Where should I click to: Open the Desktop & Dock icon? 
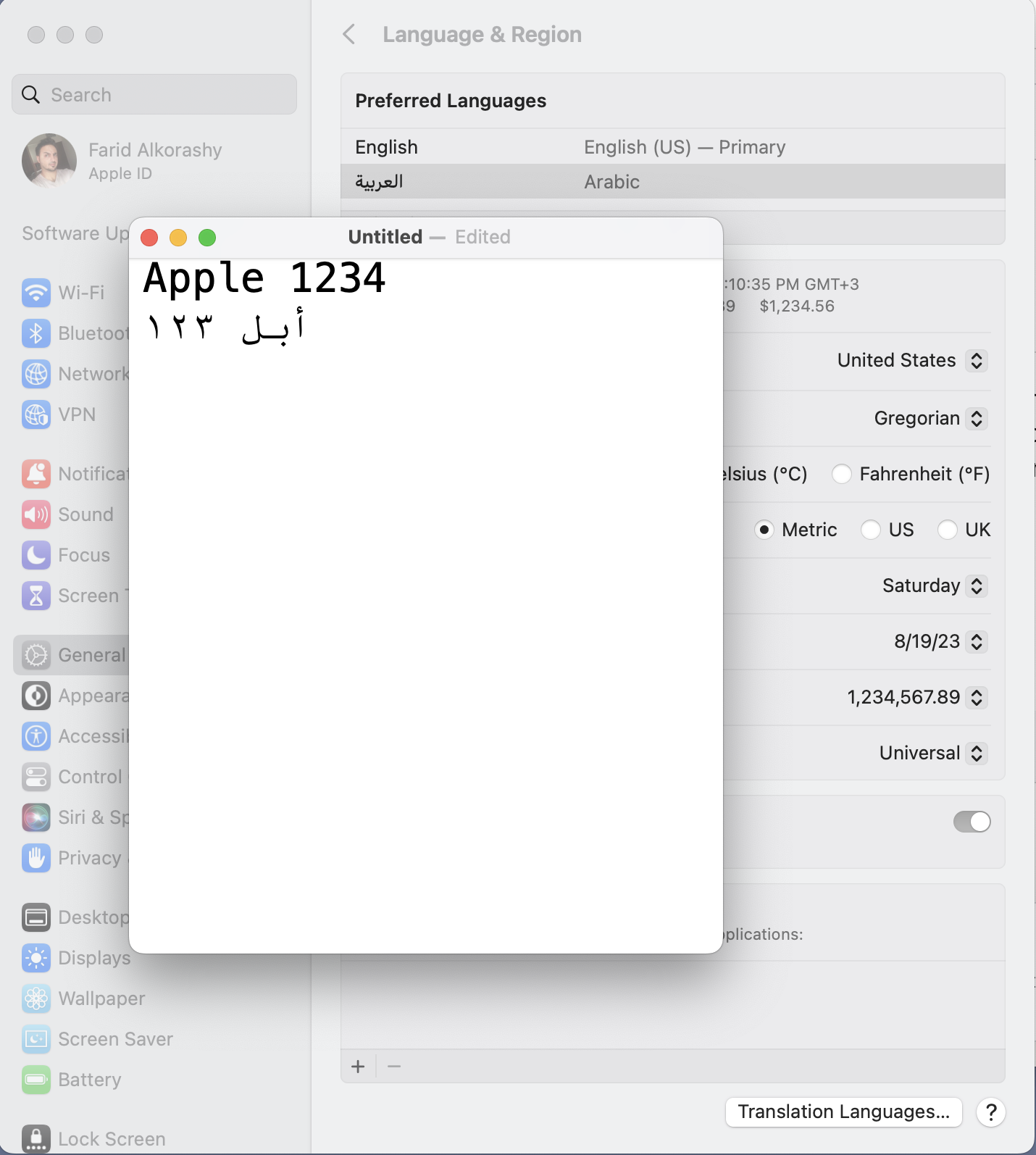tap(36, 917)
